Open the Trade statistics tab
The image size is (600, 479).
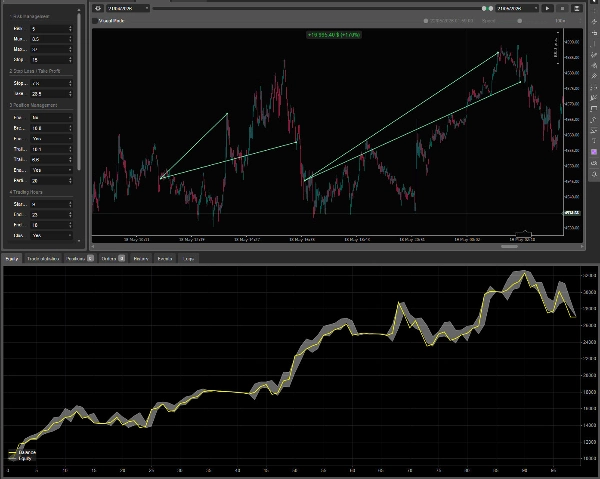(43, 259)
